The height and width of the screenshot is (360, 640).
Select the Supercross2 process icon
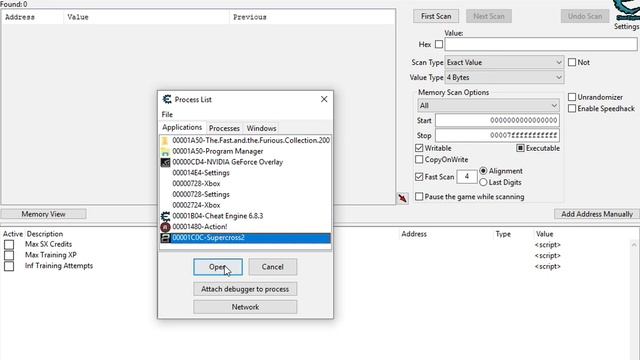pyautogui.click(x=165, y=238)
